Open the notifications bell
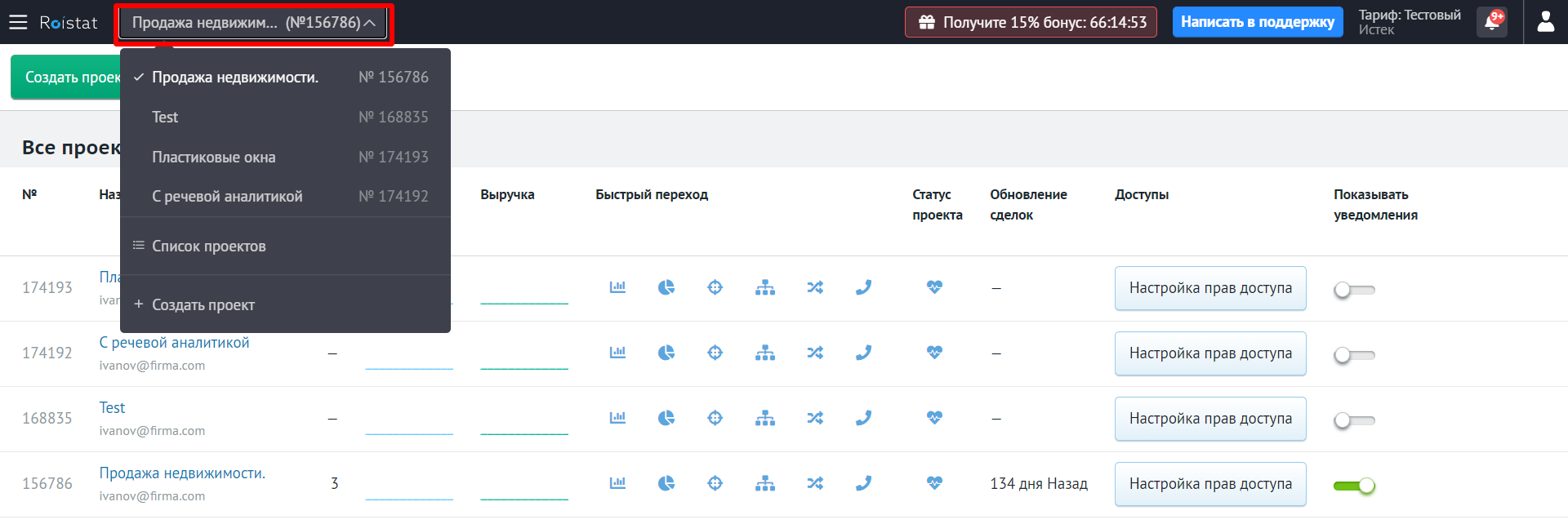Viewport: 1568px width, 524px height. (x=1491, y=22)
